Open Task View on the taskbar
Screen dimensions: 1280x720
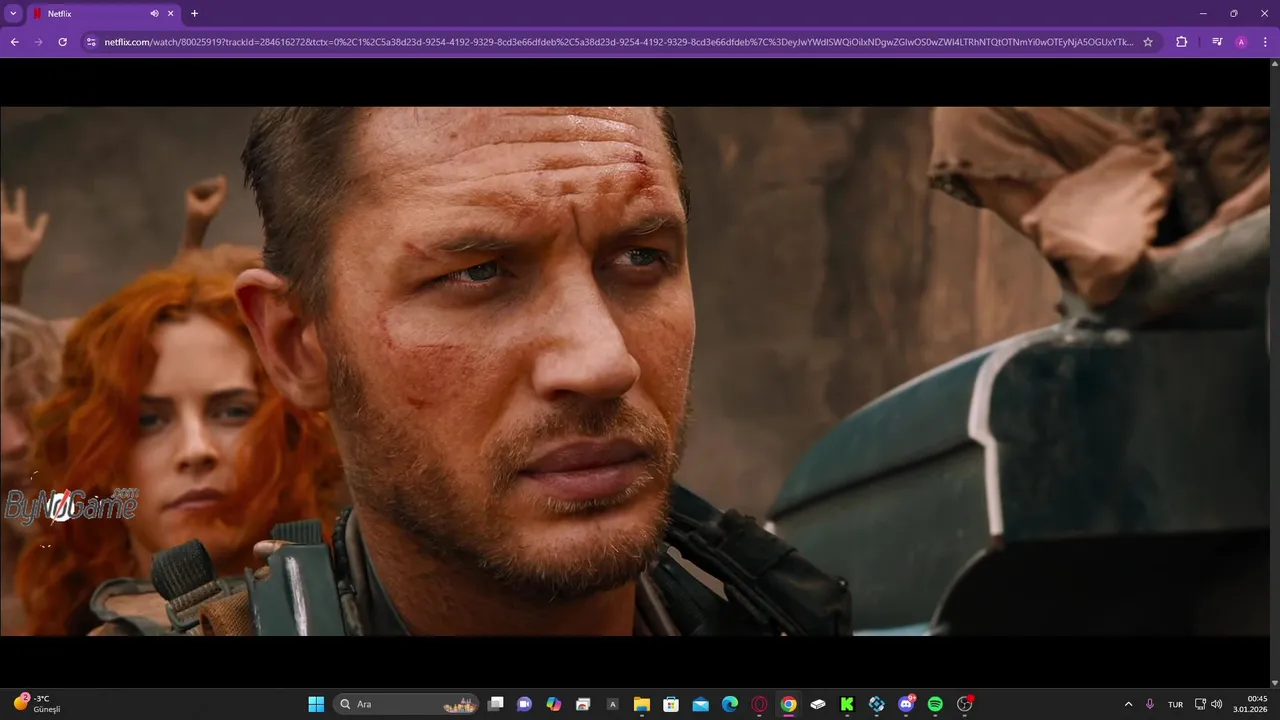495,704
